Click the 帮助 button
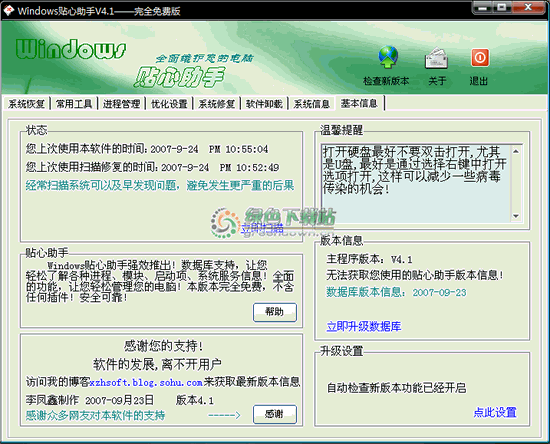This screenshot has height=444, width=550. point(275,312)
